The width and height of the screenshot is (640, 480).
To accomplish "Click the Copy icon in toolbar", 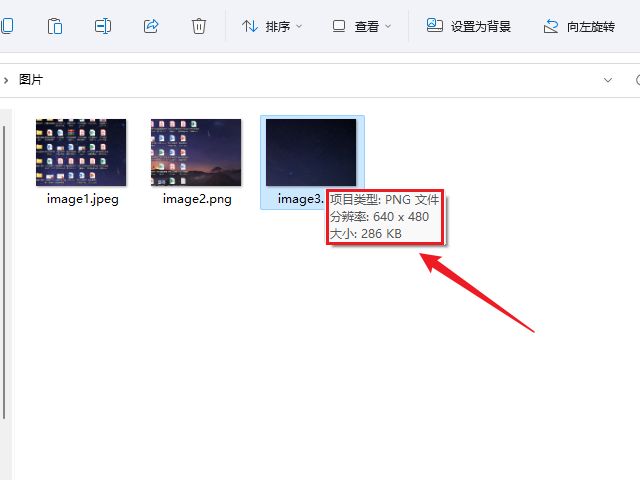I will click(7, 26).
